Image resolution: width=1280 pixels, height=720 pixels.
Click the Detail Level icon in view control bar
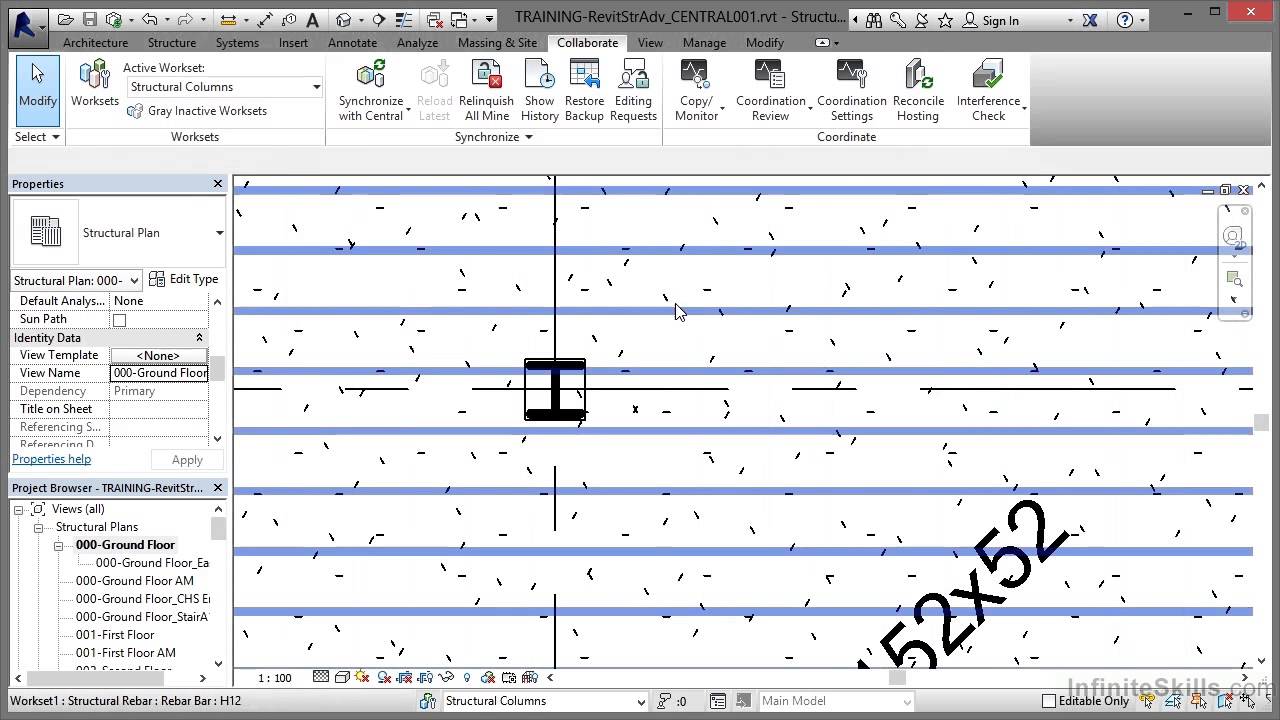[x=321, y=677]
